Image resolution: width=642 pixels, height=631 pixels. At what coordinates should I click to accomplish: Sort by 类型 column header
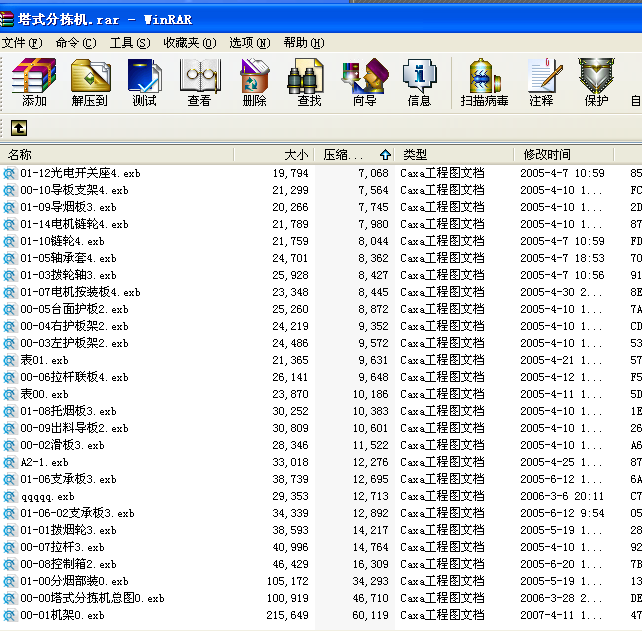[454, 155]
